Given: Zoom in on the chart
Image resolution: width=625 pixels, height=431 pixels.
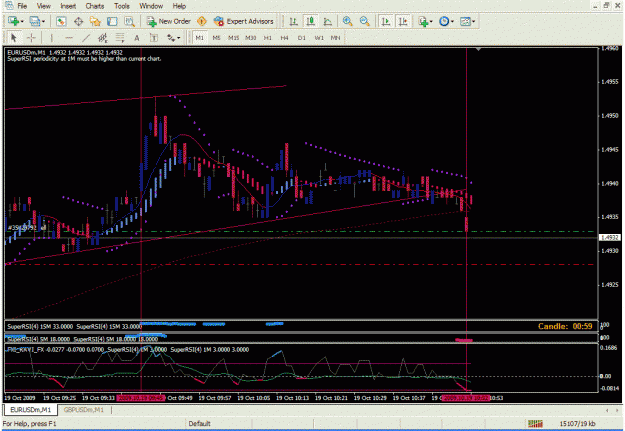Looking at the screenshot, I should [348, 21].
